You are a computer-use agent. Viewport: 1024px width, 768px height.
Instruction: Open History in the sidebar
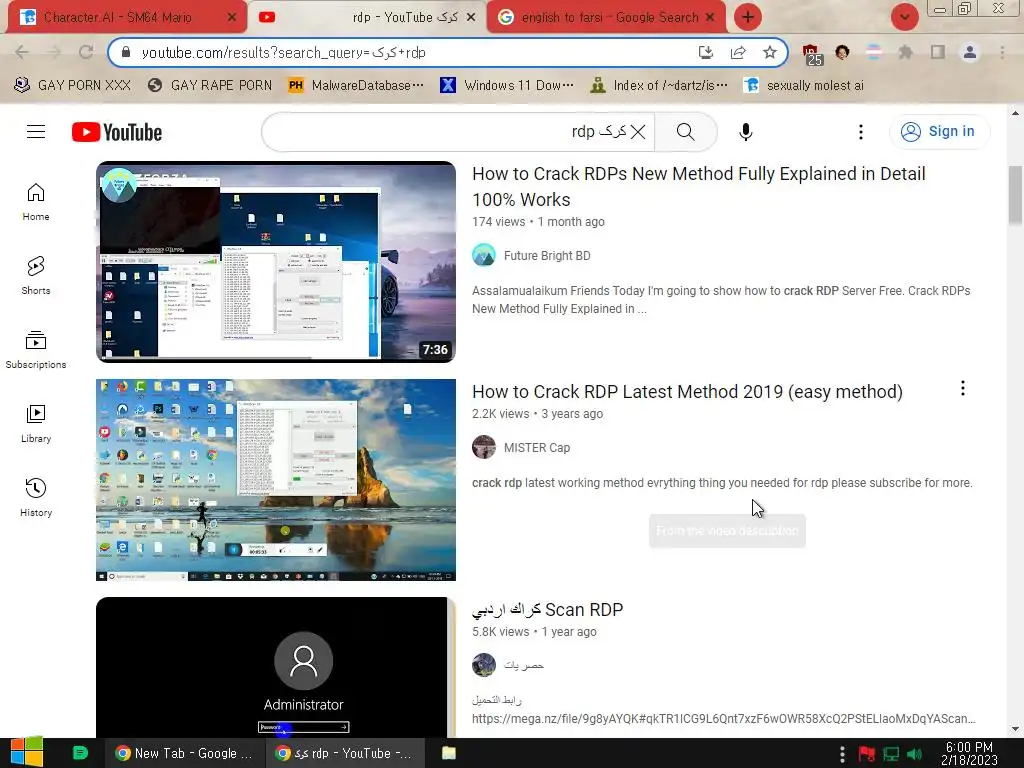[36, 498]
